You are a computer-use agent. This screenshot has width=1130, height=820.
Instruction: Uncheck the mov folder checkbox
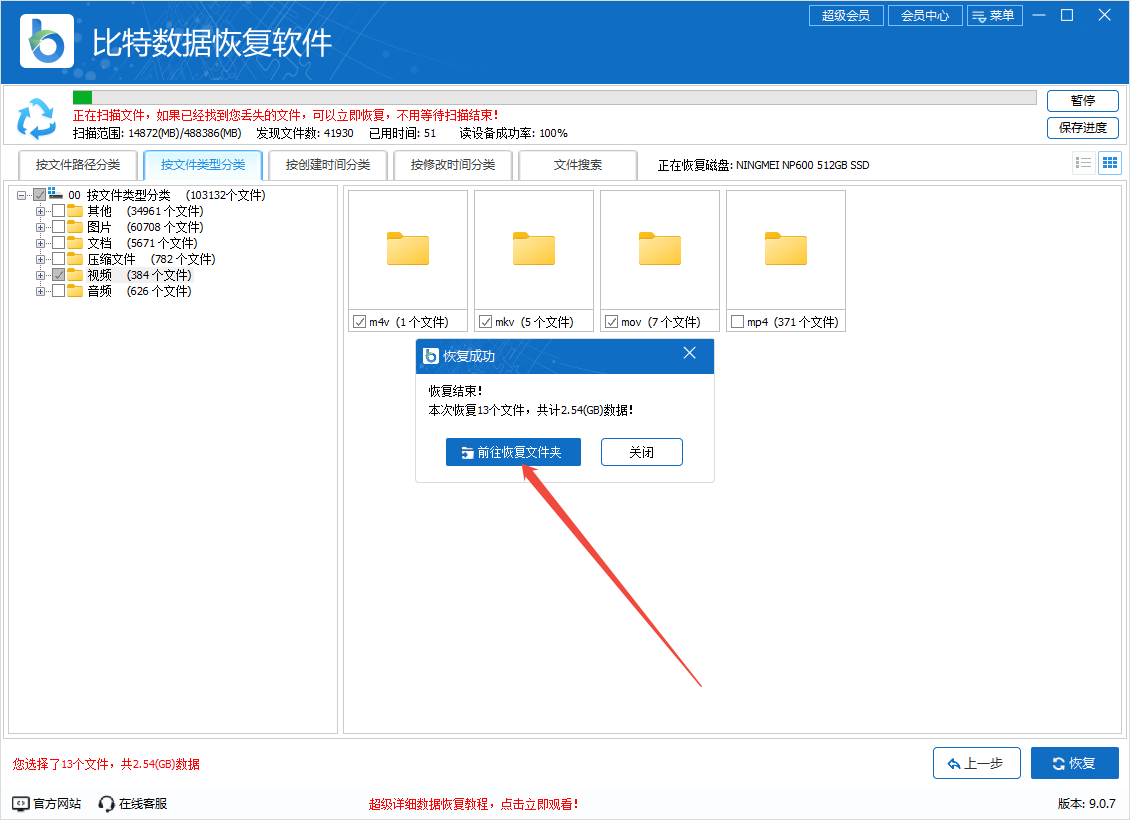[x=612, y=321]
